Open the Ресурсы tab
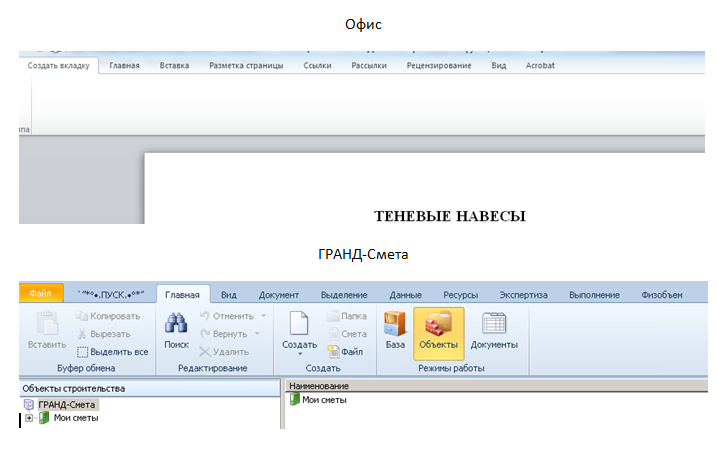 460,295
